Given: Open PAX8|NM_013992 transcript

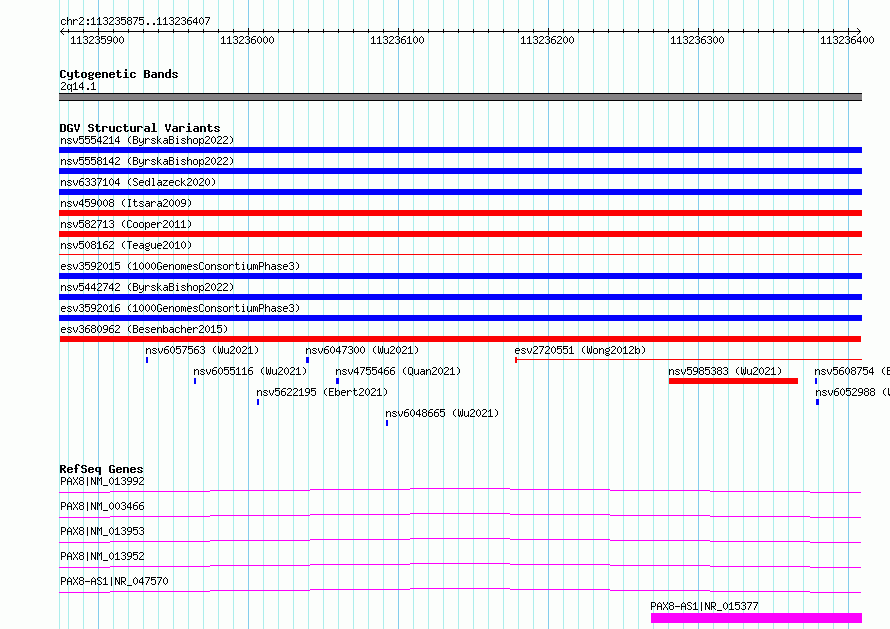Looking at the screenshot, I should (102, 481).
